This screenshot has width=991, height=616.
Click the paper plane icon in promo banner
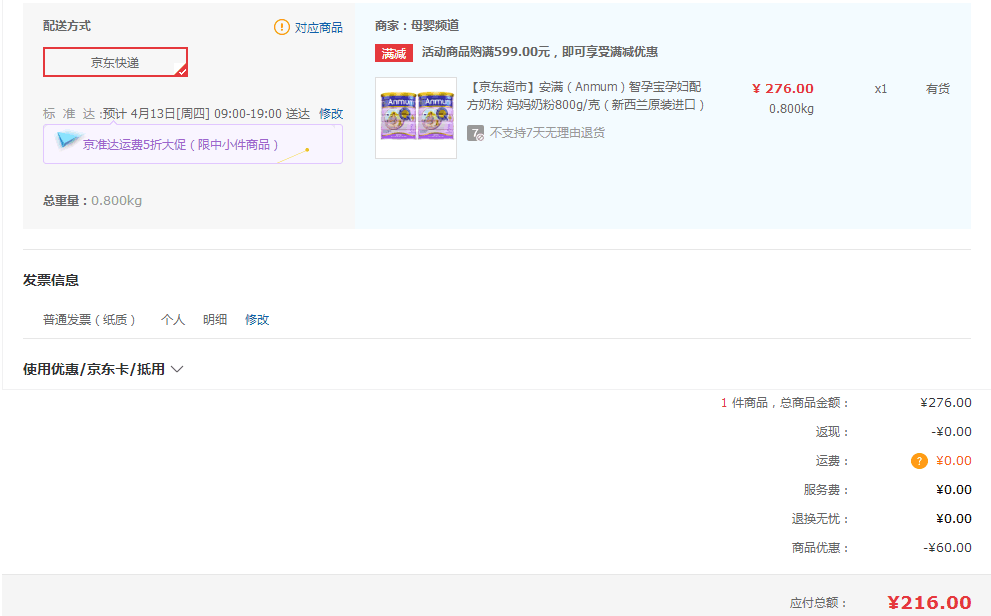[x=67, y=140]
